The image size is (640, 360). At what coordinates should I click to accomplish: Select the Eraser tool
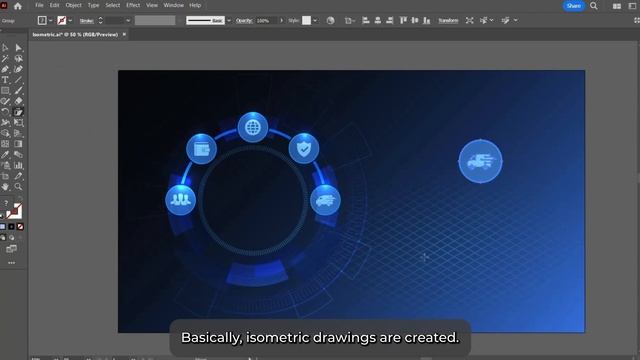click(18, 101)
